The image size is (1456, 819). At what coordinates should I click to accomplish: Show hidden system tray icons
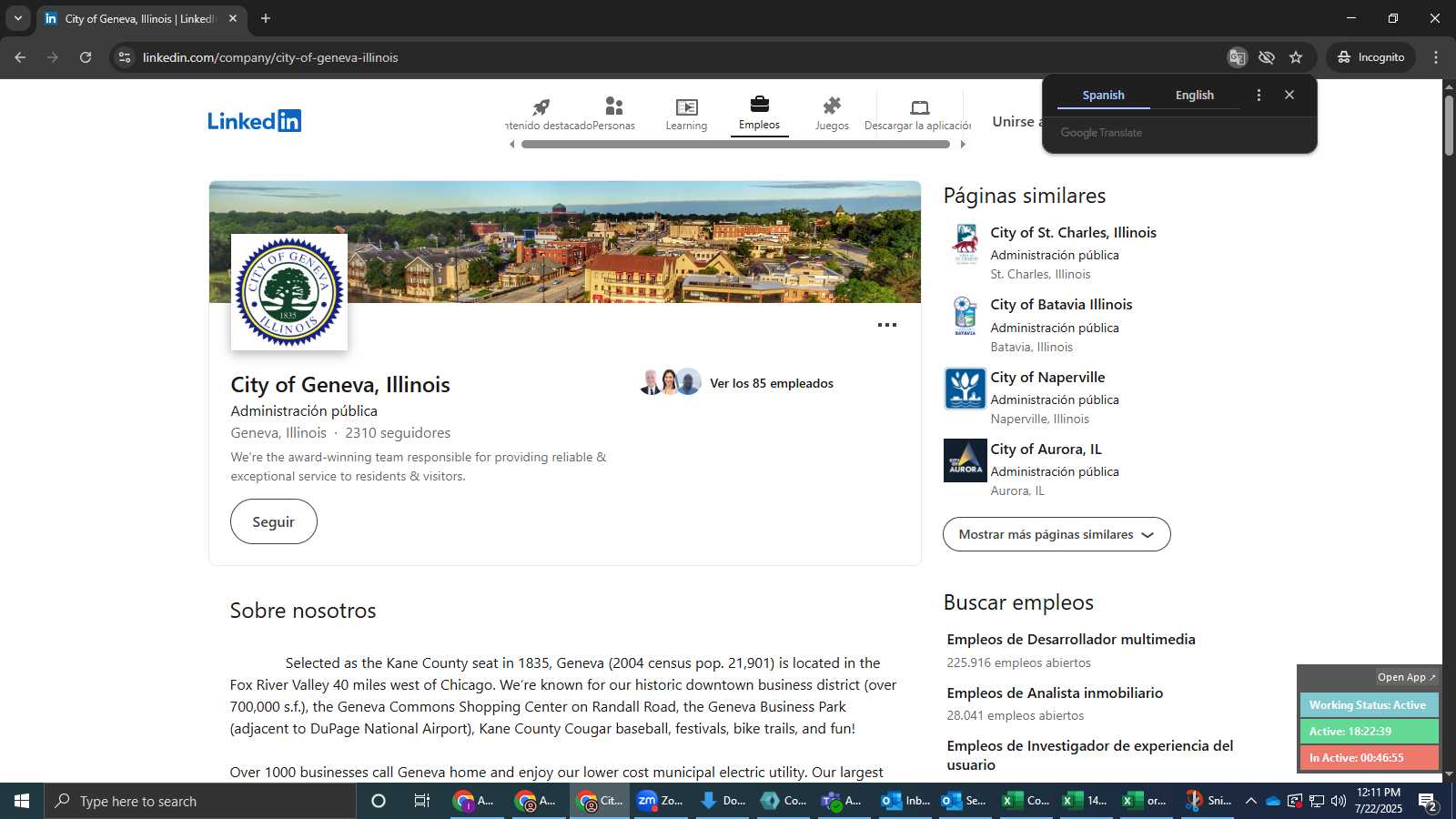click(1250, 801)
